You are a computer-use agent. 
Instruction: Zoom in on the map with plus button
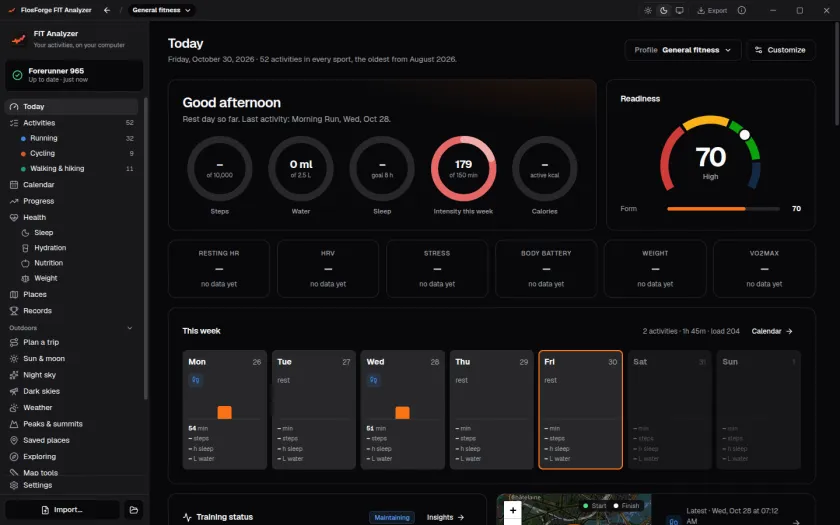click(513, 510)
